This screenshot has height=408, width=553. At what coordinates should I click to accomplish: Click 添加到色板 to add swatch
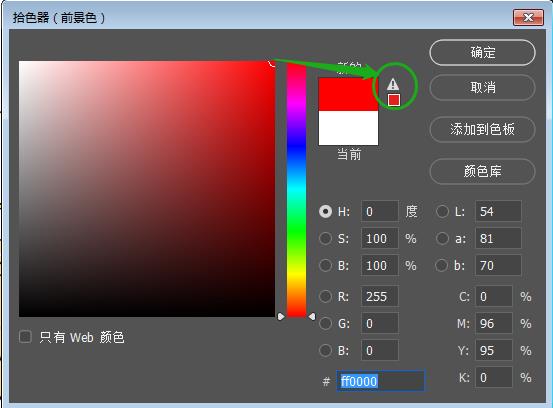[x=482, y=129]
